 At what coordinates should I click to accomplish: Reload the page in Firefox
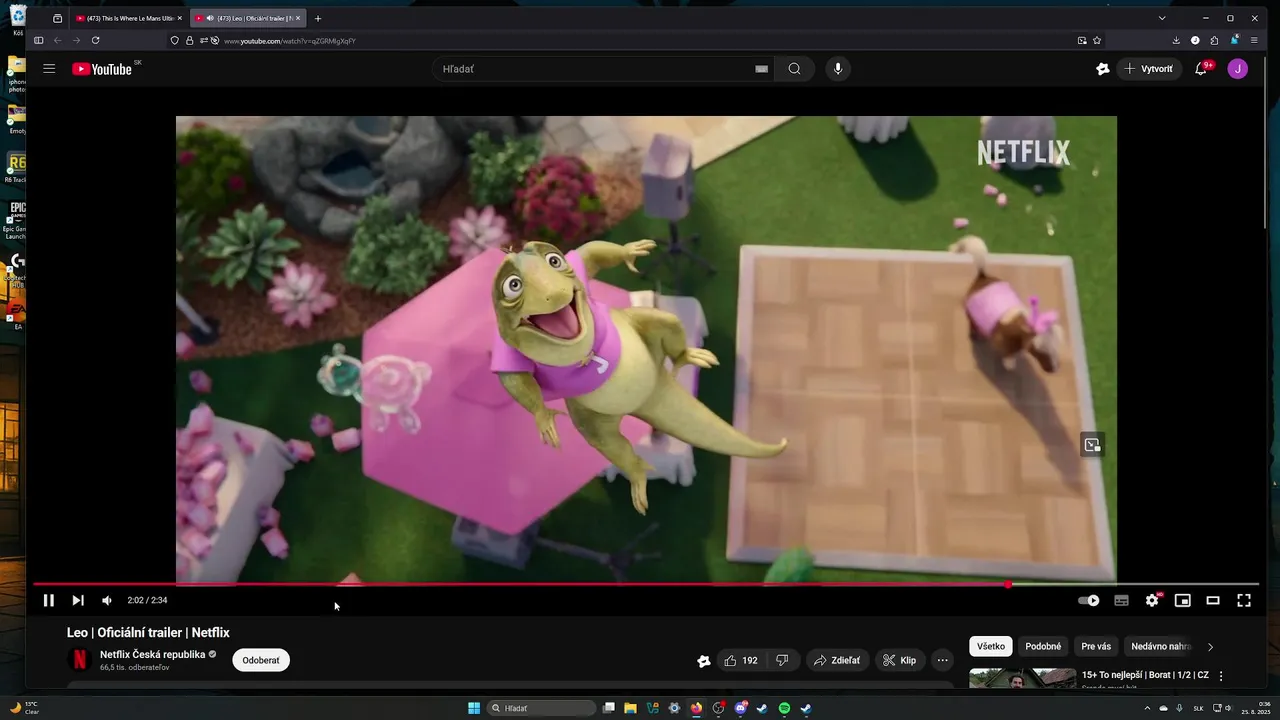click(x=95, y=40)
